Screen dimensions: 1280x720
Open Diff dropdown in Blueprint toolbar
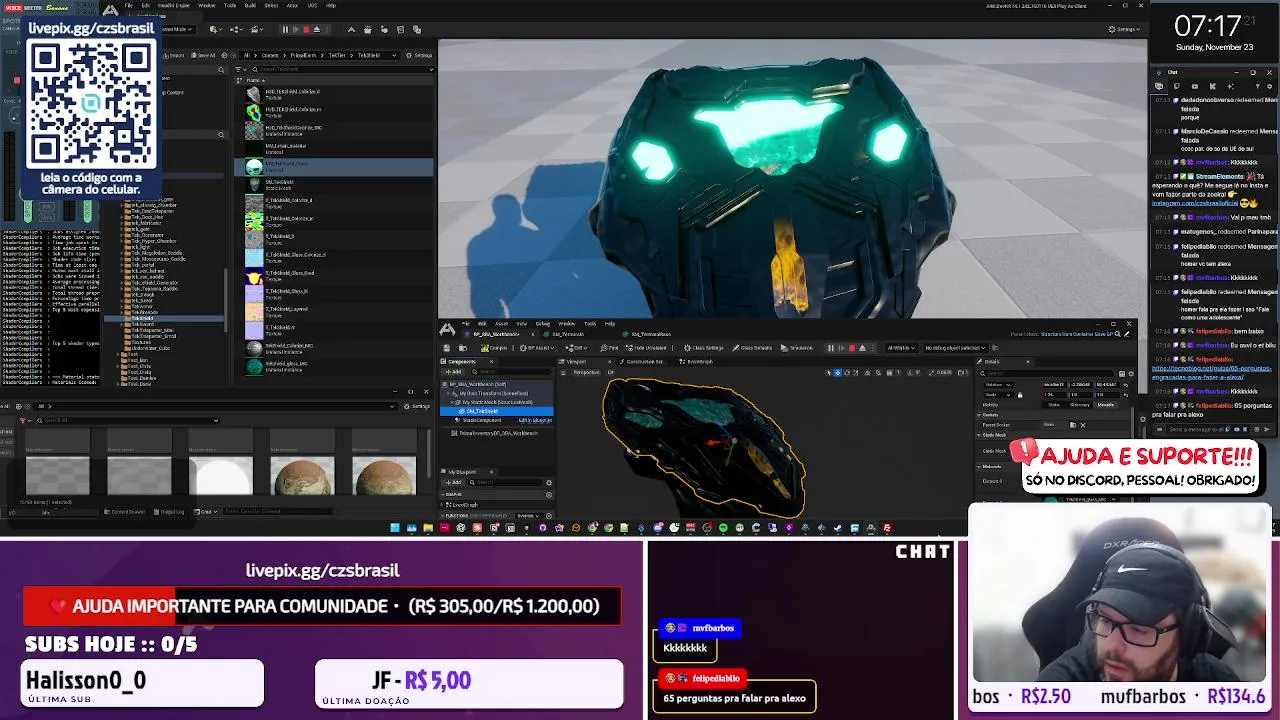pyautogui.click(x=575, y=348)
